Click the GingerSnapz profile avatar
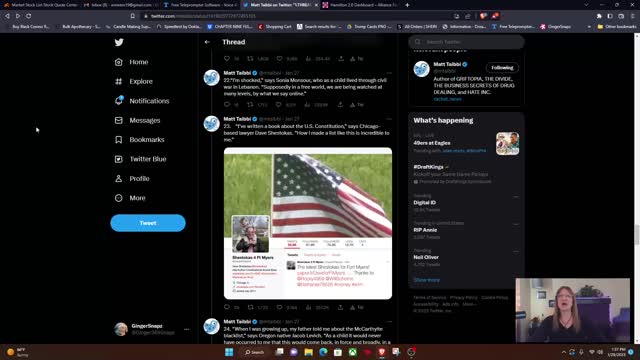640x360 pixels. tap(121, 329)
